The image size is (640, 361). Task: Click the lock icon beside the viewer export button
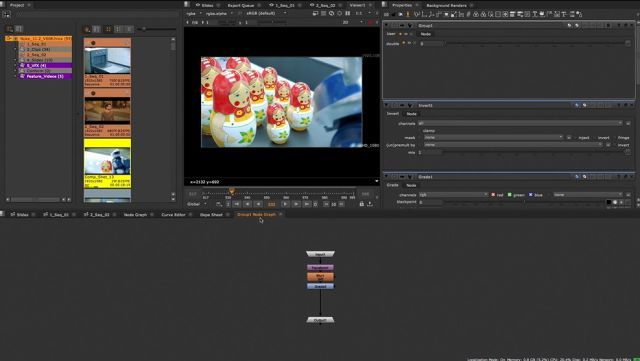tap(361, 204)
